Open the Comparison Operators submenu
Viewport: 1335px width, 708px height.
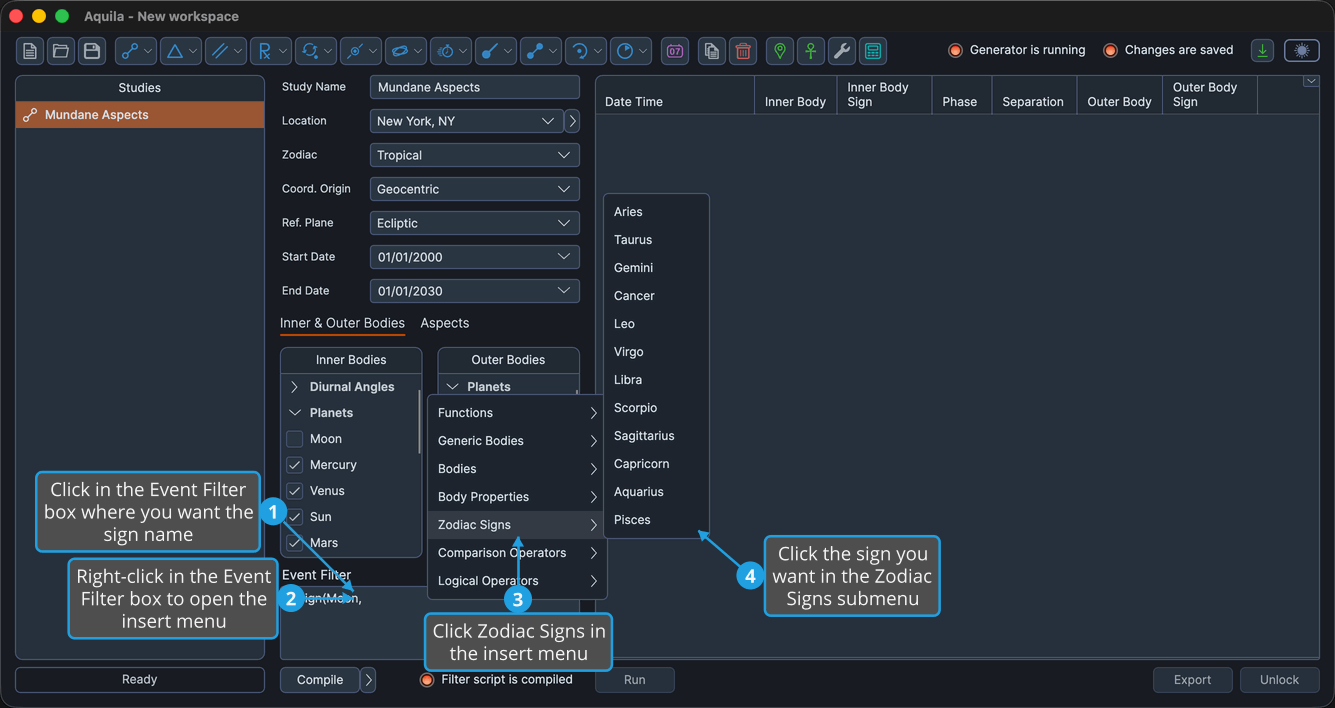click(x=517, y=553)
